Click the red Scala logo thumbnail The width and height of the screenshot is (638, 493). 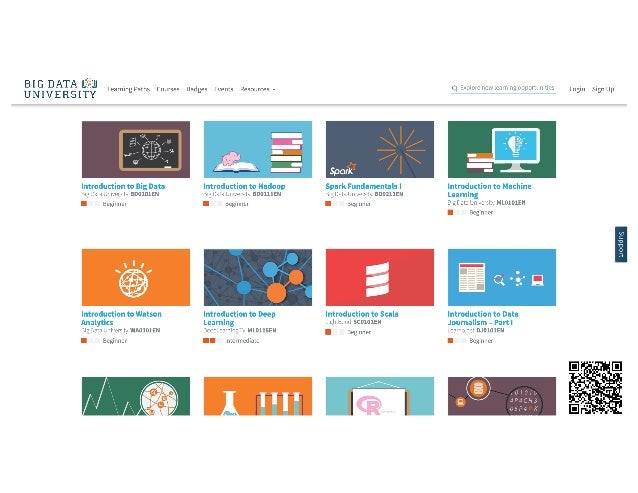pos(380,277)
